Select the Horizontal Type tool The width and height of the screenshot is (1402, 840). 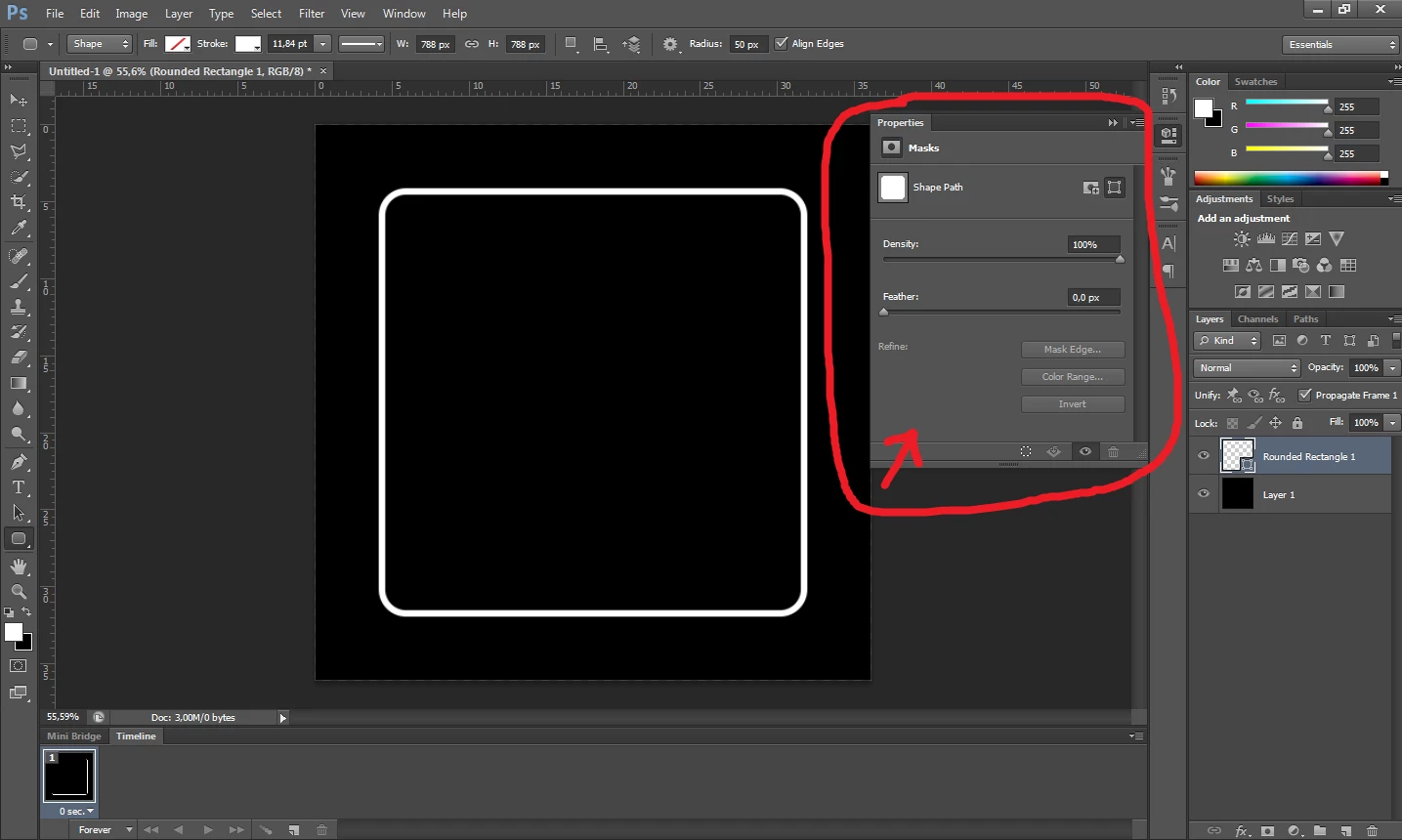(19, 487)
